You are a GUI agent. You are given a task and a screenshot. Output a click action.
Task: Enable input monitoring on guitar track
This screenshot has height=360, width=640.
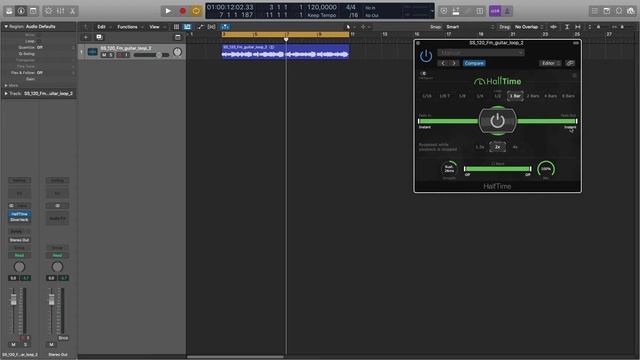(x=127, y=55)
